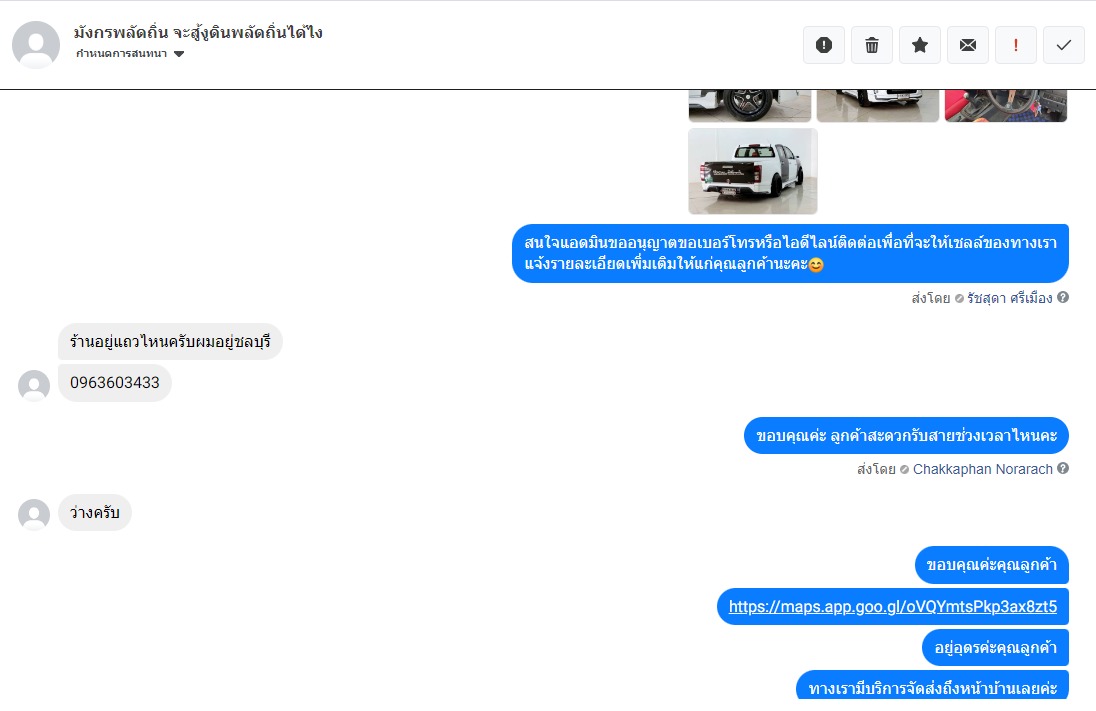Click the spam report exclamation circle icon
Viewport: 1096px width, 711px height.
[824, 45]
